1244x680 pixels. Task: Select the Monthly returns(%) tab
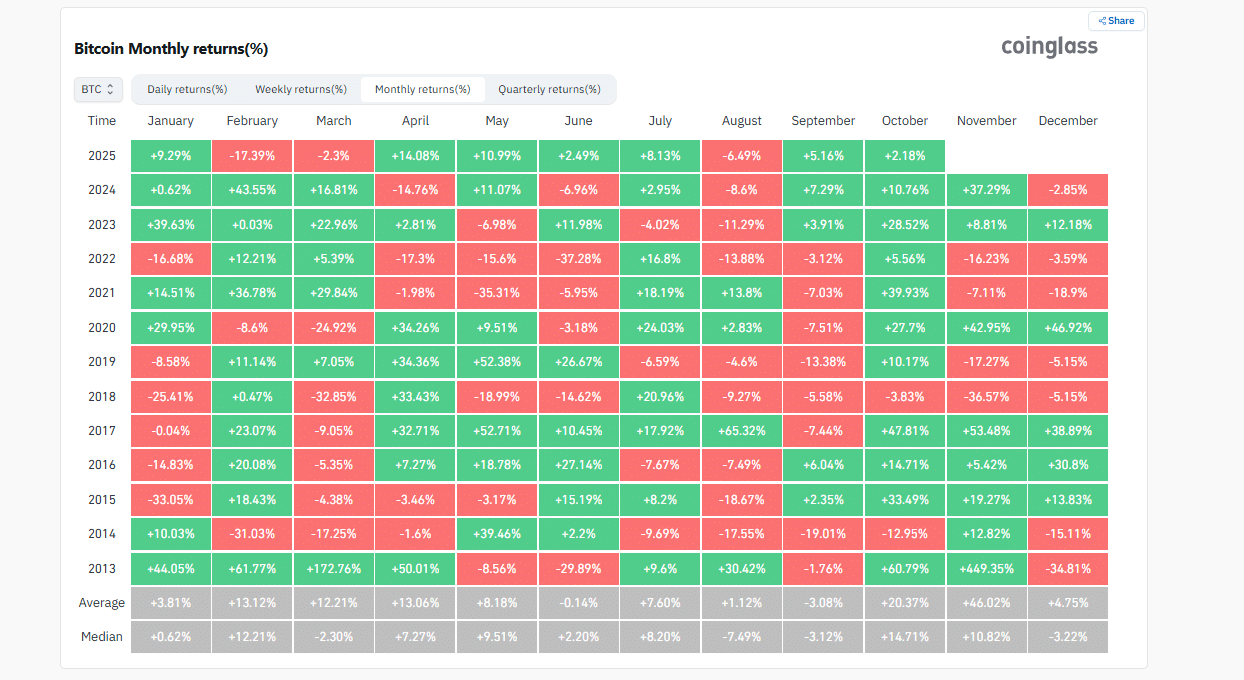pyautogui.click(x=422, y=89)
